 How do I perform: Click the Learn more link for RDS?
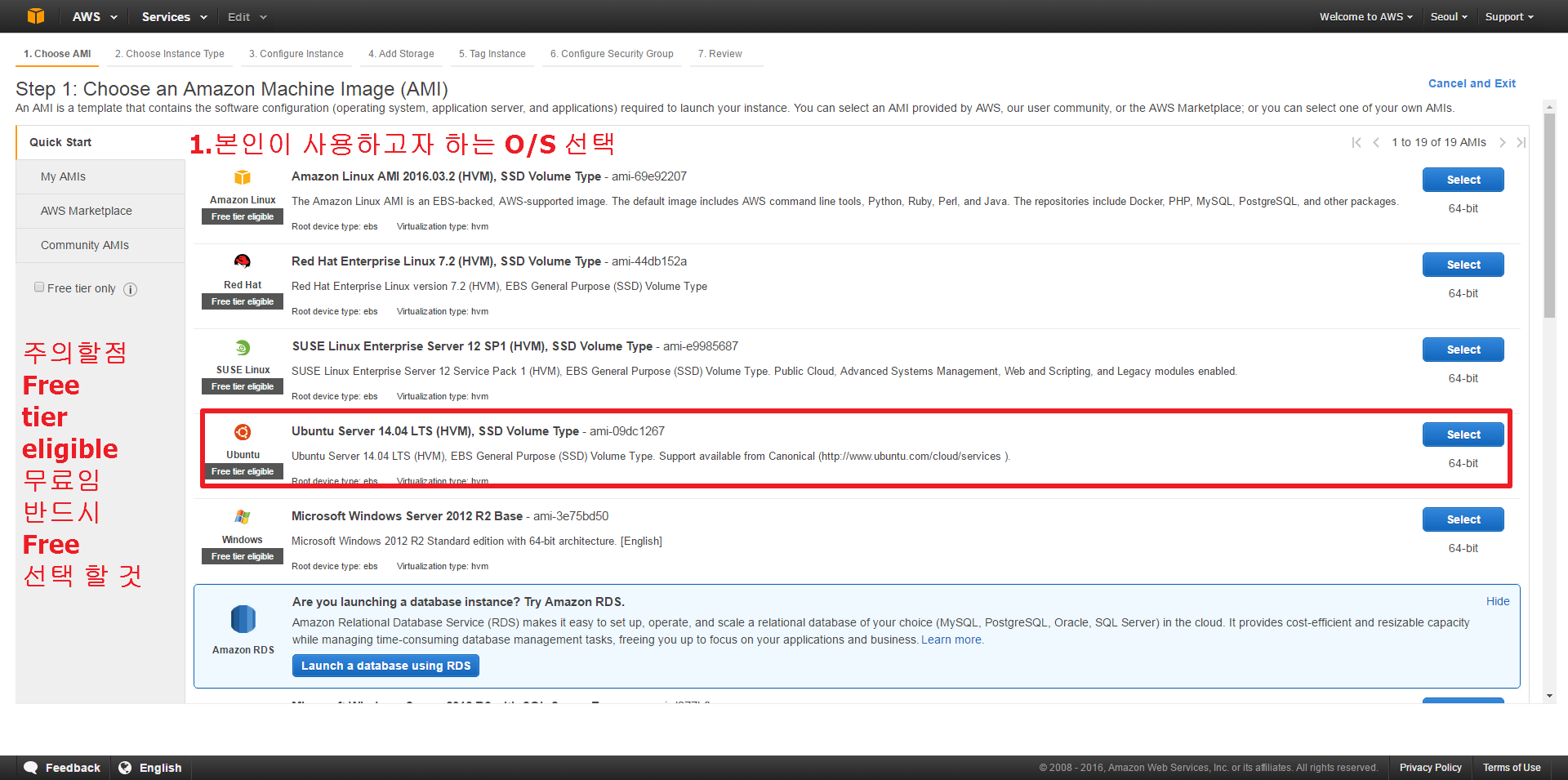tap(951, 640)
